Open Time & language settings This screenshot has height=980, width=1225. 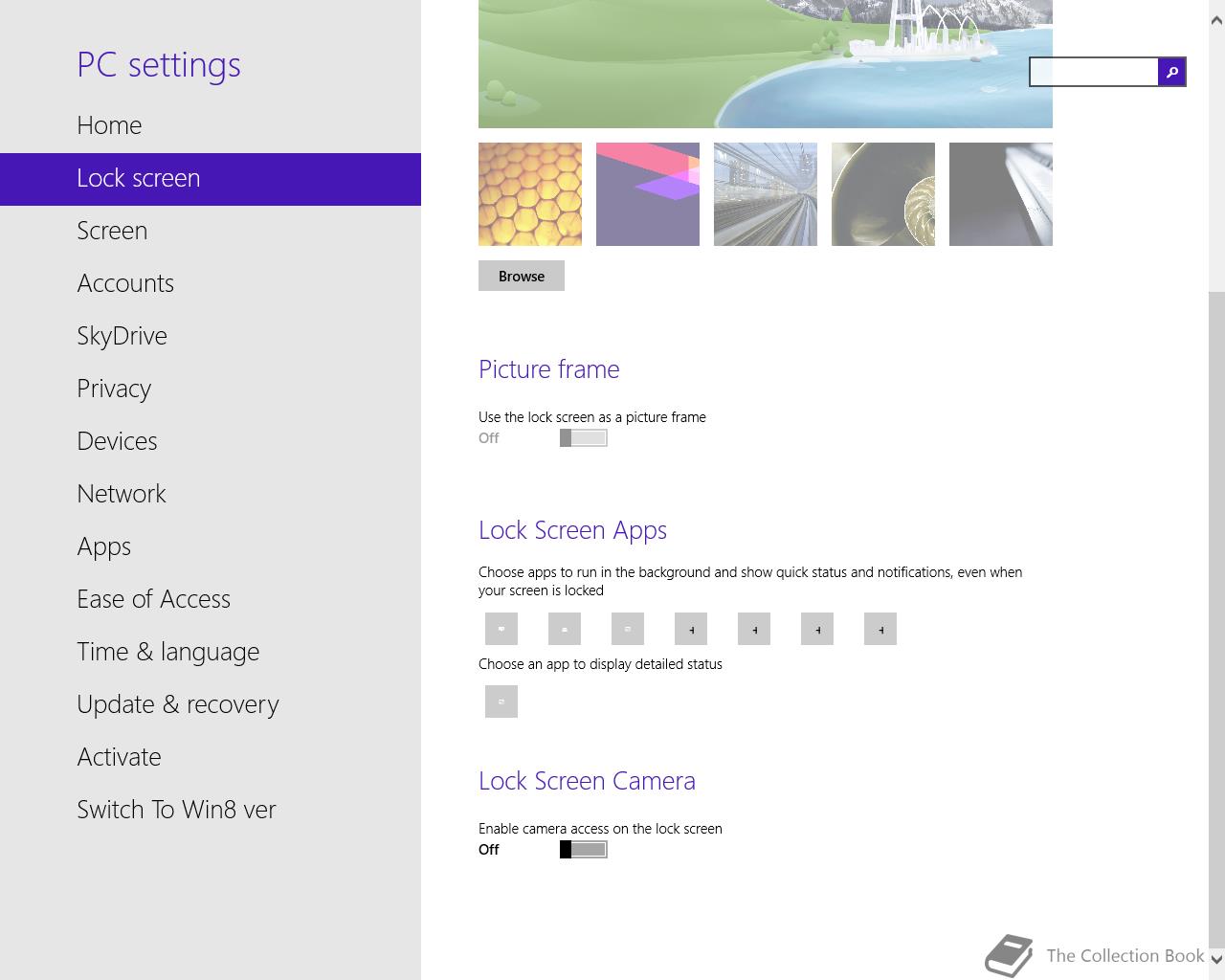tap(211, 652)
